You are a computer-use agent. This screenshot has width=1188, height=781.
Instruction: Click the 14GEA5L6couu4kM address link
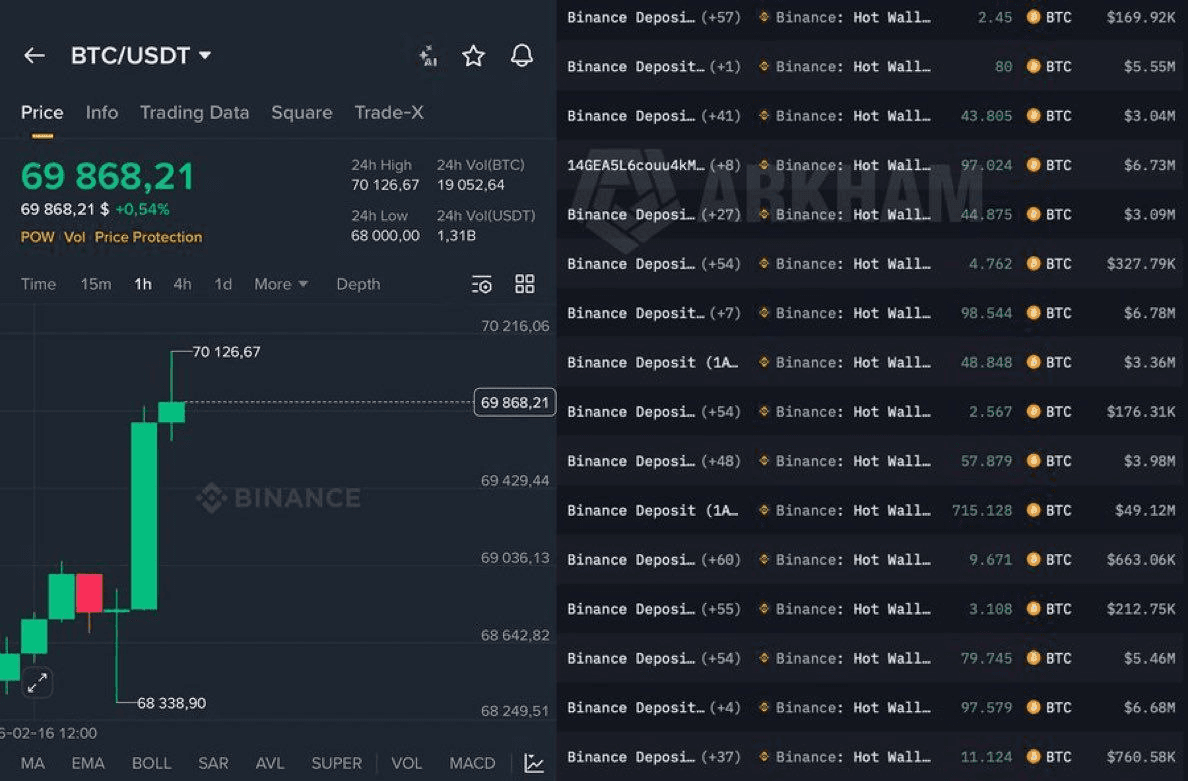[635, 165]
